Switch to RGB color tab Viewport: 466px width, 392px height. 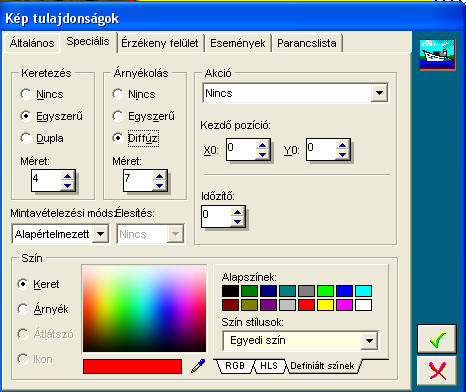[x=235, y=366]
